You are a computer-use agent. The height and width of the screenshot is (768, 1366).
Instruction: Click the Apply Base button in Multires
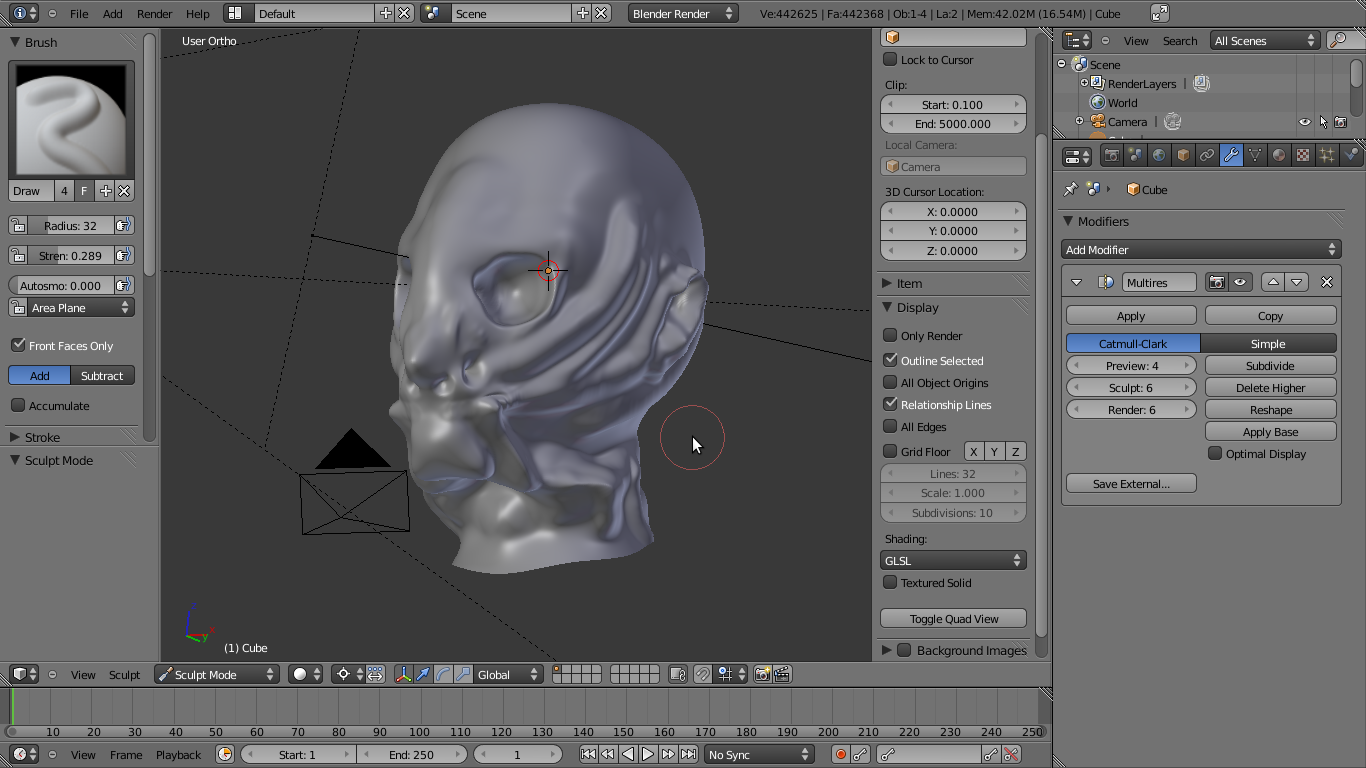coord(1270,431)
